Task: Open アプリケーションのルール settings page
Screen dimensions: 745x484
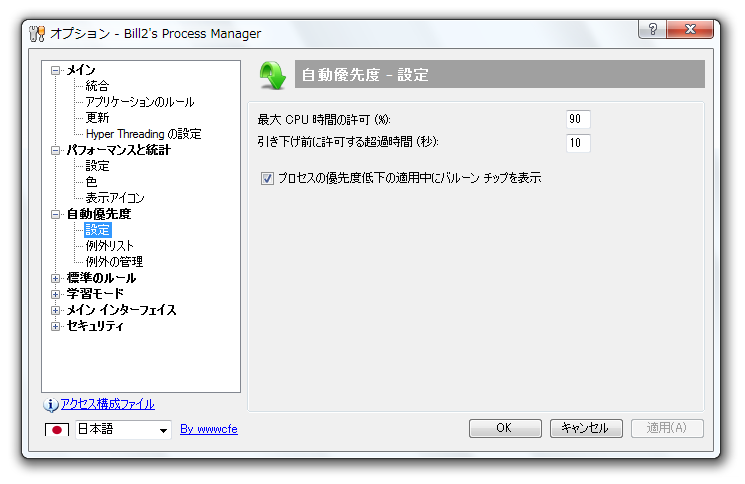Action: click(x=140, y=102)
